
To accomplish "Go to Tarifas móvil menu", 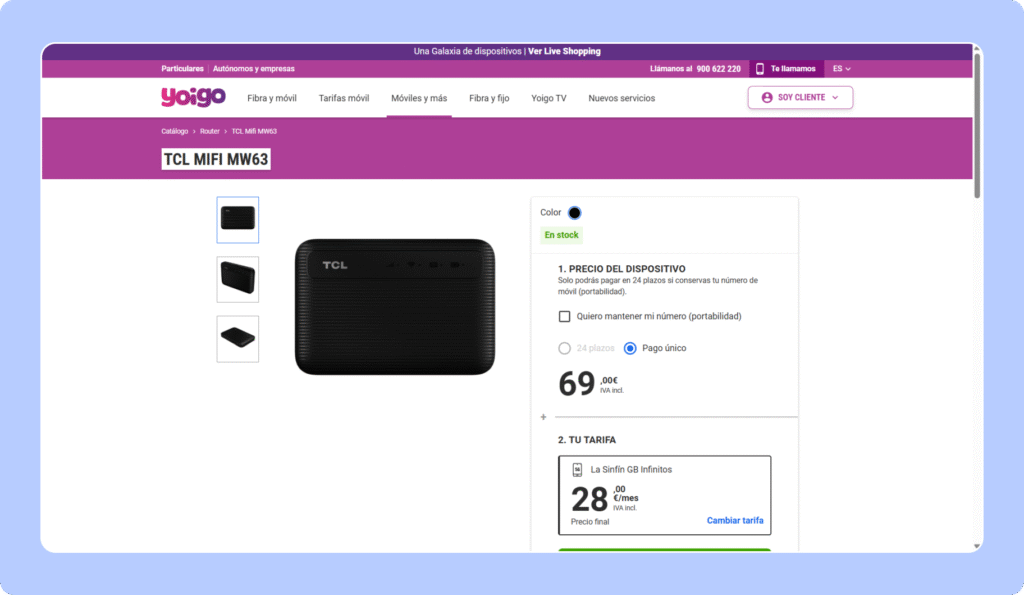I will coord(344,98).
